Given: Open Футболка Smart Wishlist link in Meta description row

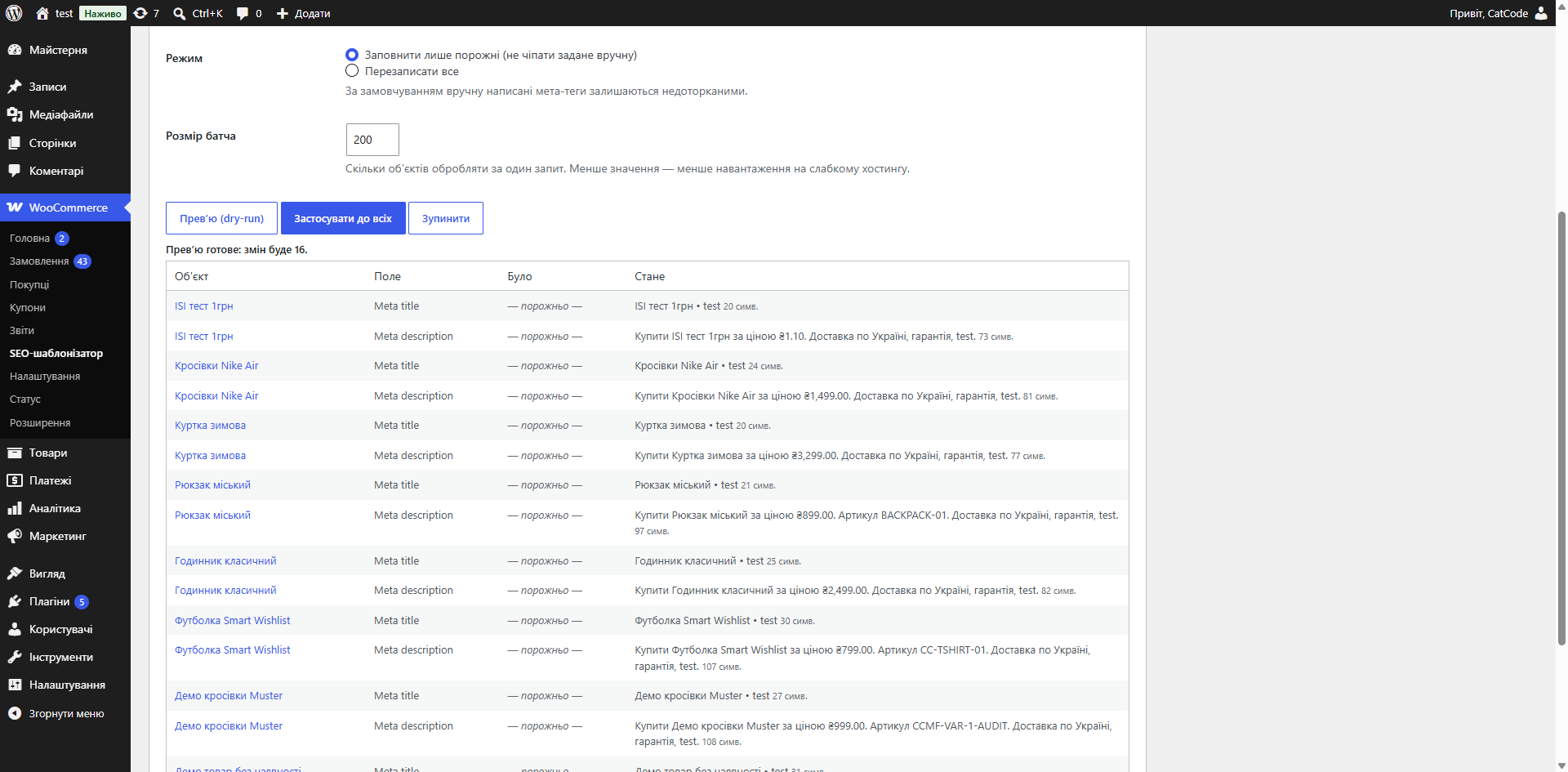Looking at the screenshot, I should coord(232,650).
